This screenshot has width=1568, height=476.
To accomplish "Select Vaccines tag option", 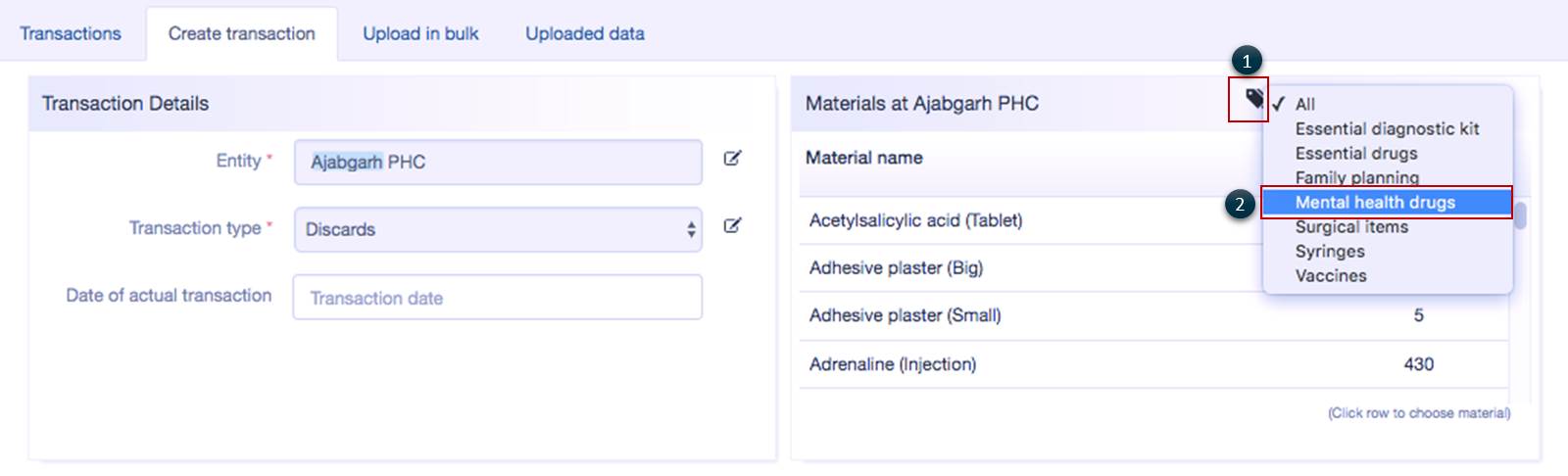I will click(x=1331, y=275).
